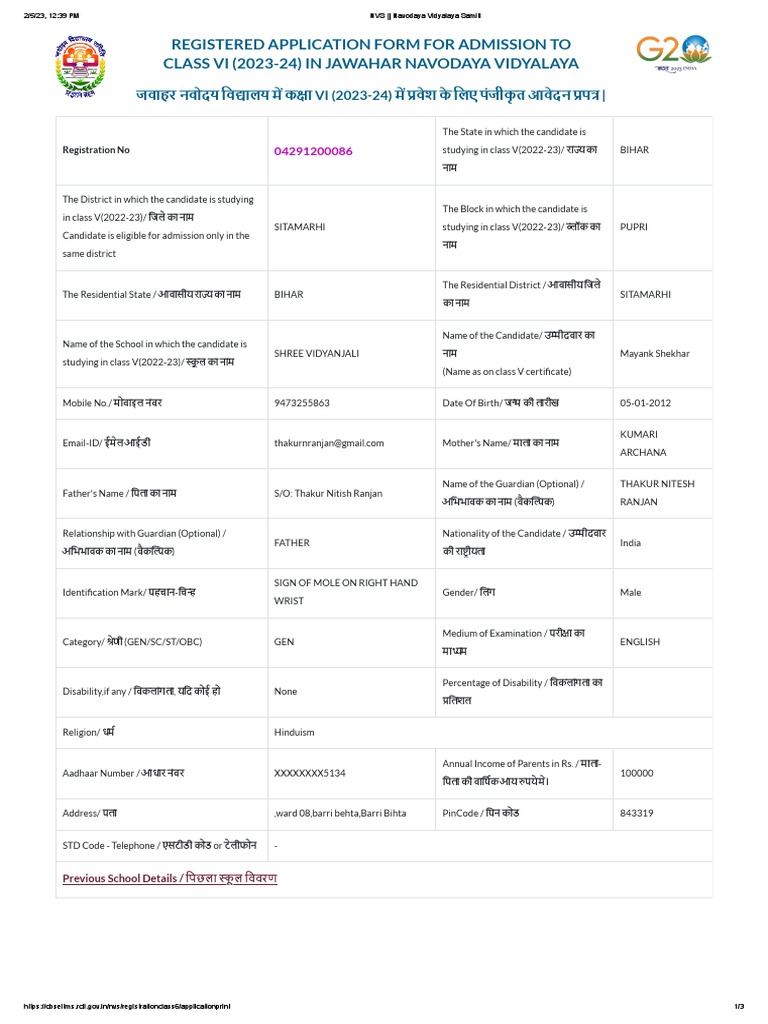The height and width of the screenshot is (1024, 768).
Task: Click the Hindi form title heading
Action: tap(371, 94)
